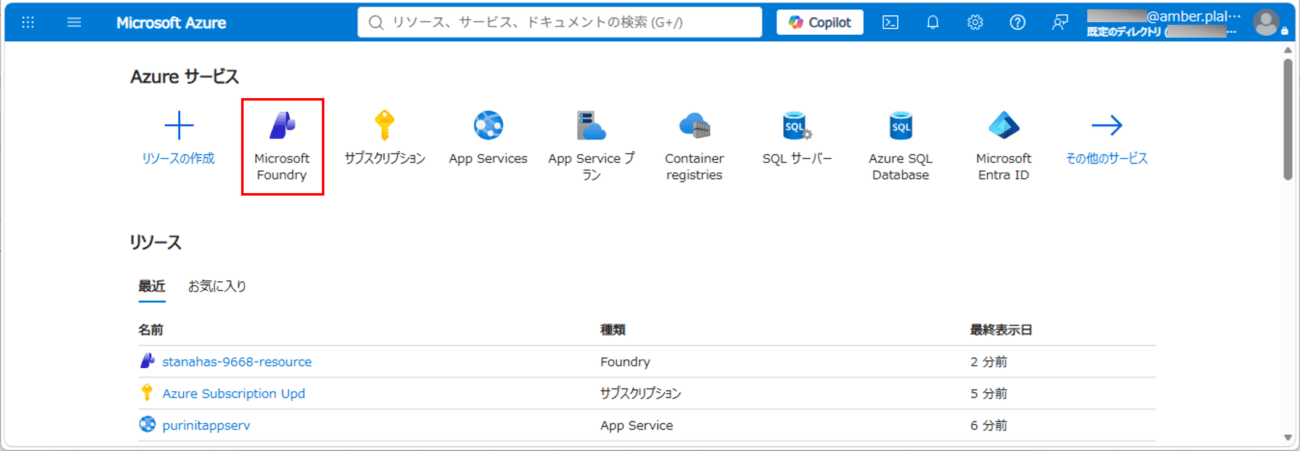The width and height of the screenshot is (1300, 451).
Task: Click the Azure サービス heading
Action: (184, 77)
